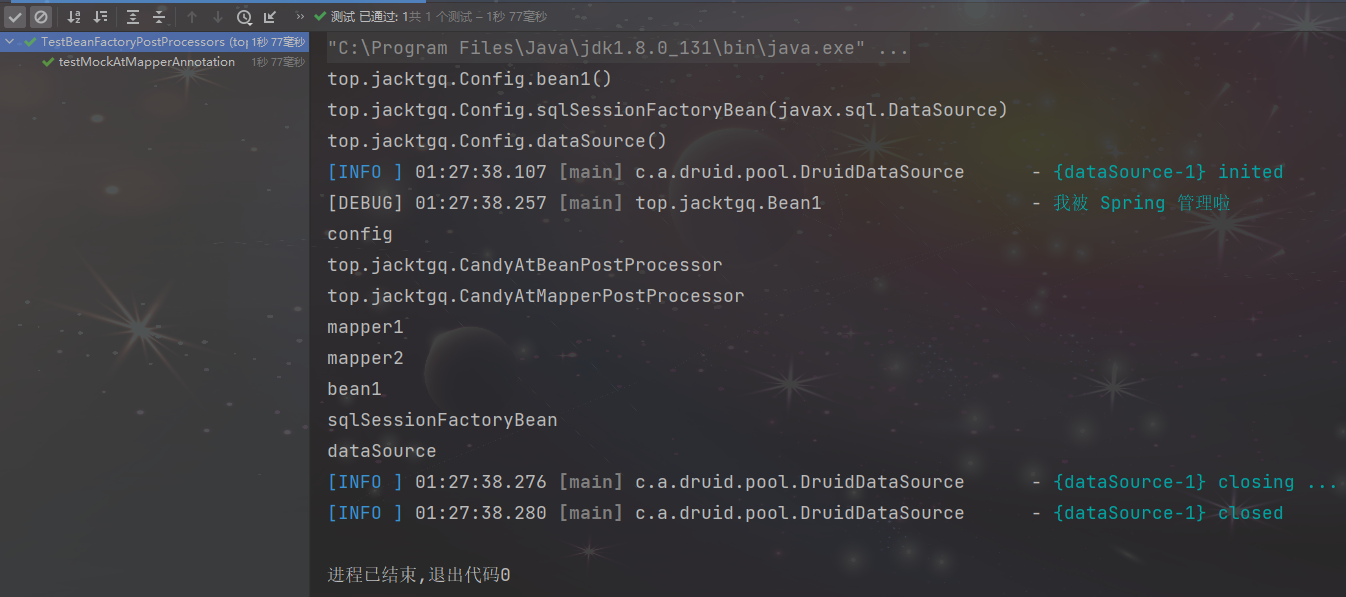The width and height of the screenshot is (1346, 597).
Task: Go to previous failed test arrow
Action: [x=192, y=17]
